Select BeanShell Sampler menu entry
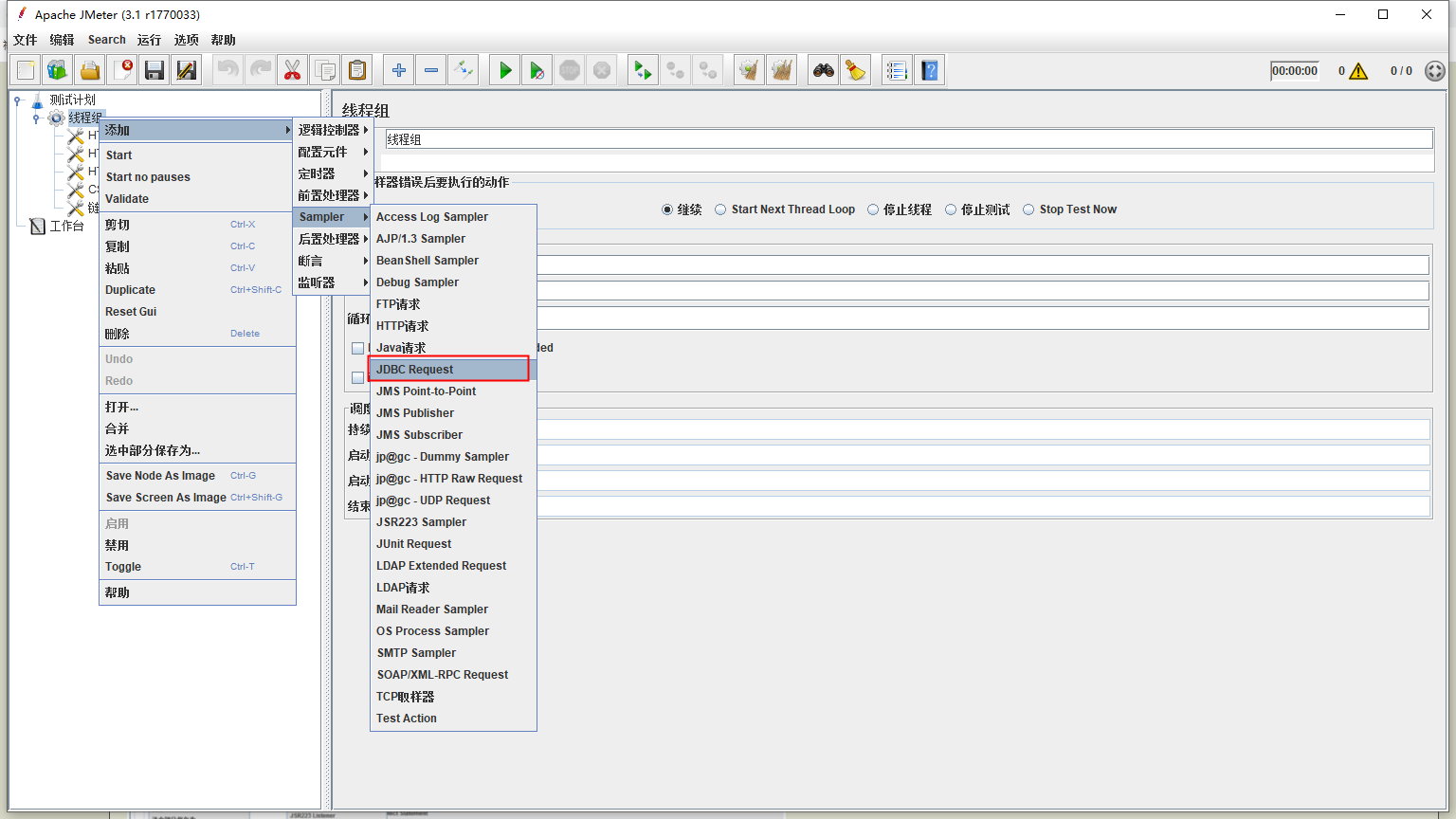Viewport: 1456px width, 819px height. (453, 261)
